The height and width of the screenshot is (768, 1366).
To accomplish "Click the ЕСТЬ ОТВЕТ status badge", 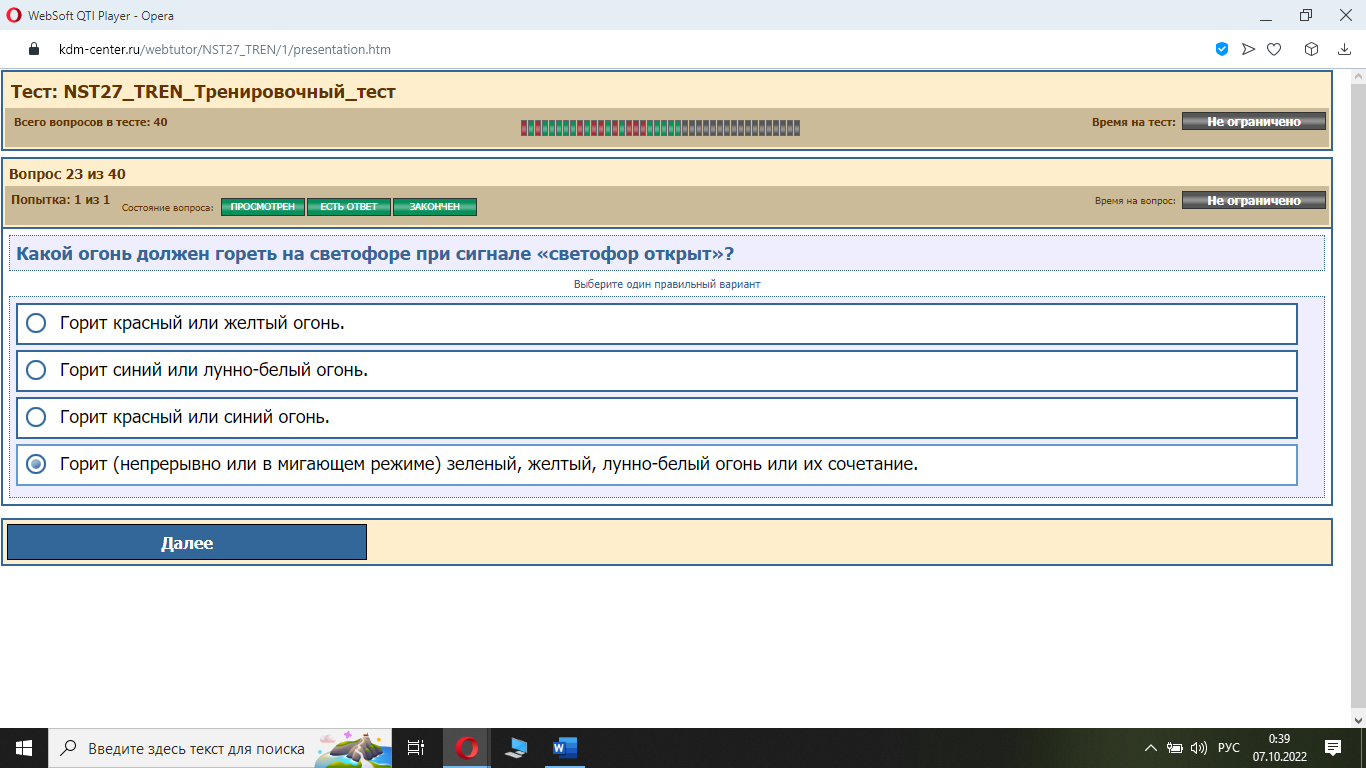I will click(x=349, y=207).
